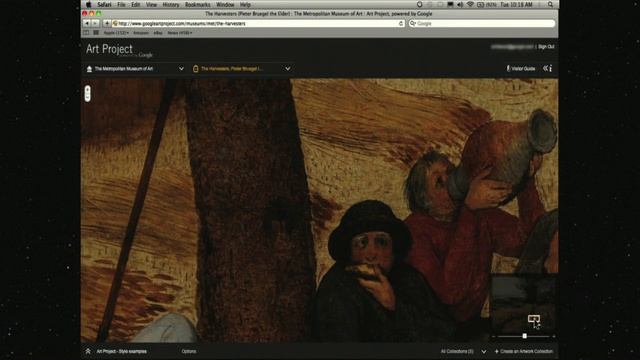Reload the page with refresh icon

[401, 23]
